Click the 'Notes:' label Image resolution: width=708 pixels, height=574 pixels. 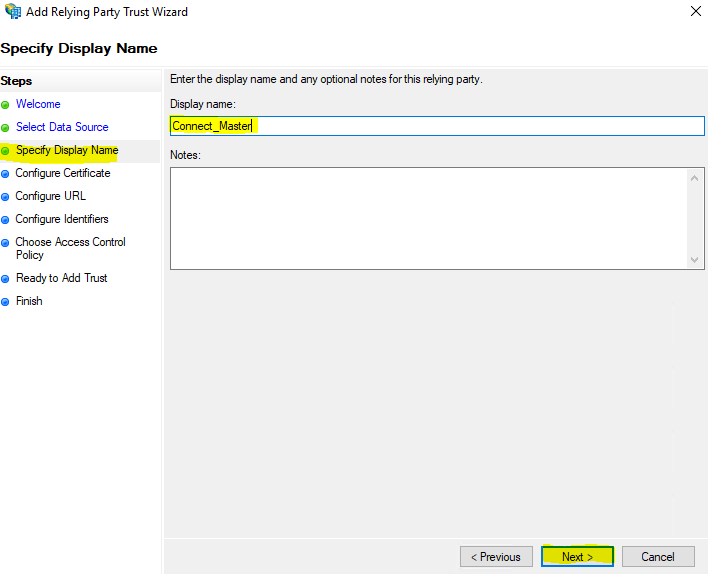185,155
